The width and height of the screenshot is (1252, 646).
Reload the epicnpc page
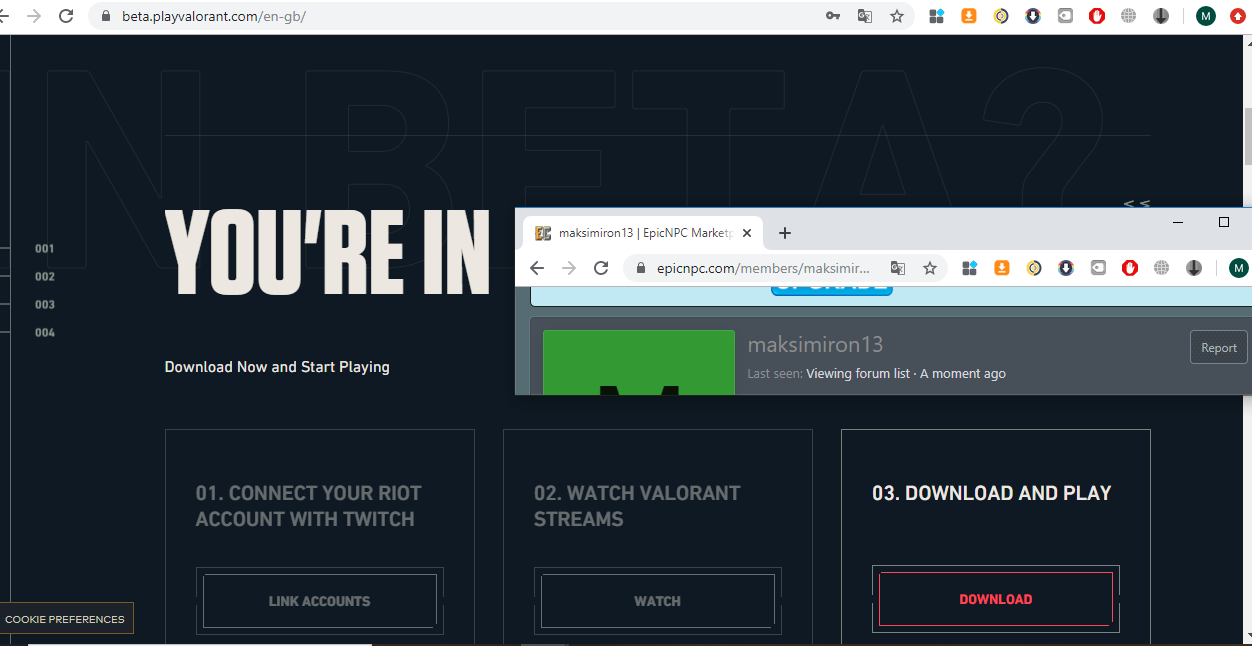click(601, 268)
